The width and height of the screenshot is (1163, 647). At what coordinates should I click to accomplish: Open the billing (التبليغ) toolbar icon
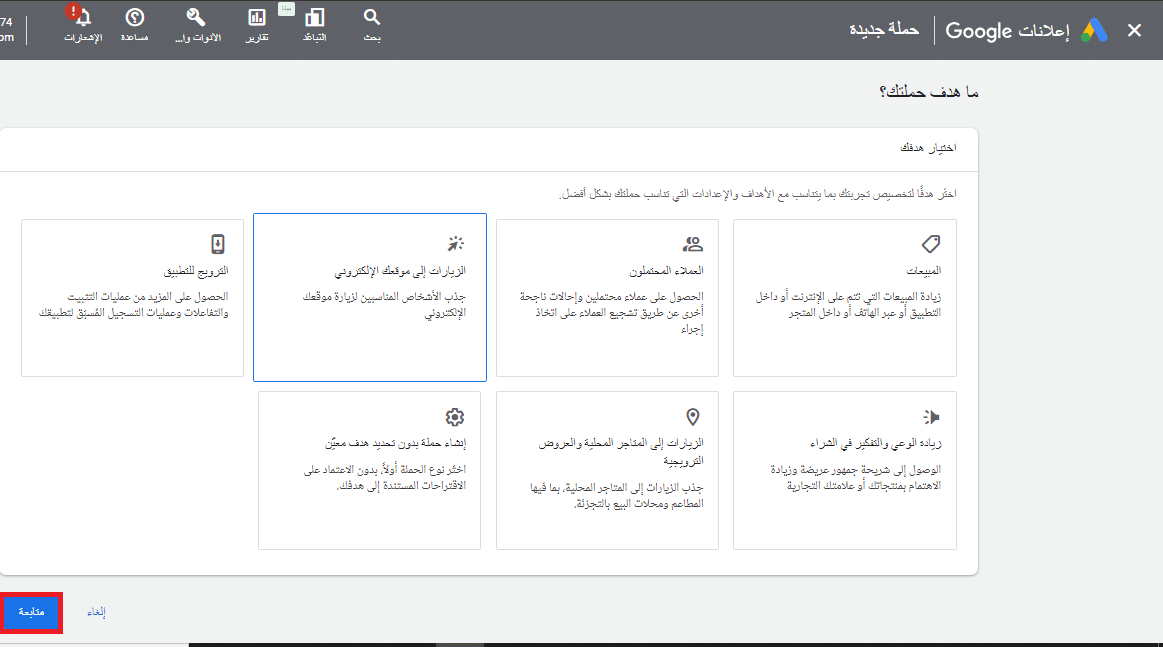pyautogui.click(x=314, y=17)
